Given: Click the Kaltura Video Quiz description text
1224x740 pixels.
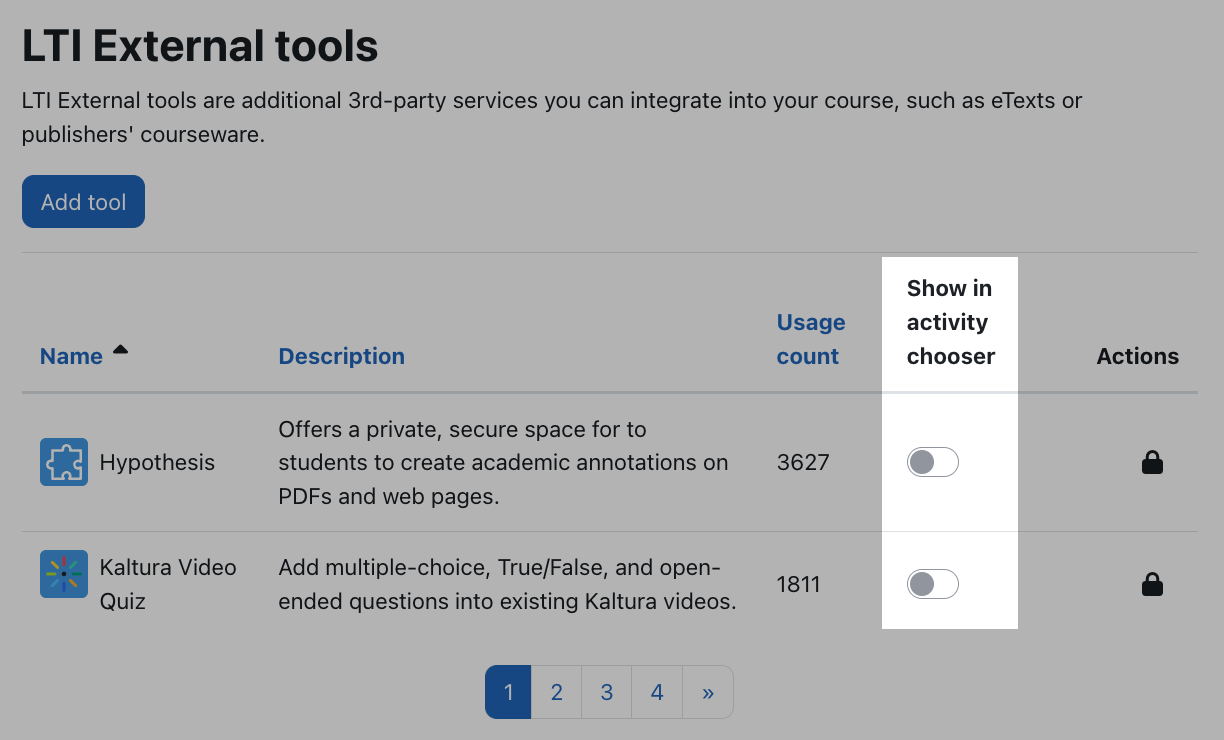Looking at the screenshot, I should coord(507,584).
